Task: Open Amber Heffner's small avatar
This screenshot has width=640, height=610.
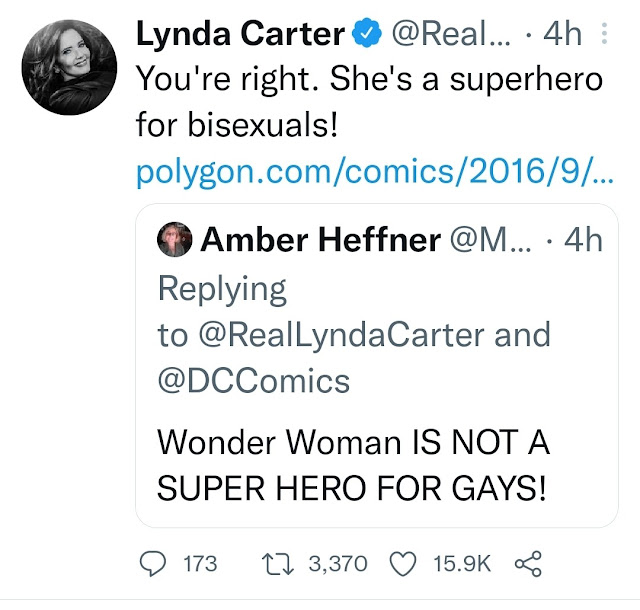Action: (x=175, y=239)
